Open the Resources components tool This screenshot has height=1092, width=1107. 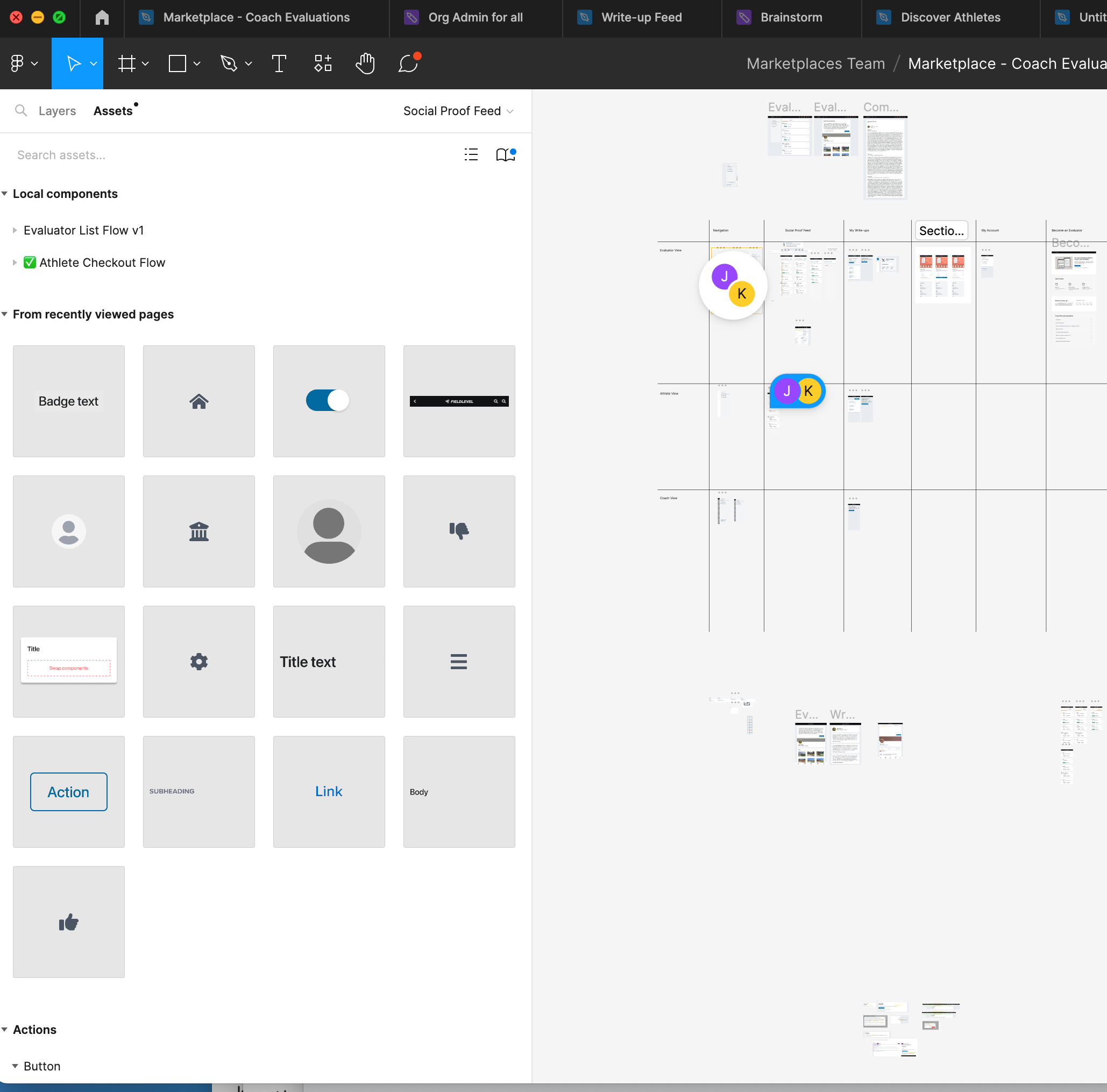pyautogui.click(x=323, y=63)
